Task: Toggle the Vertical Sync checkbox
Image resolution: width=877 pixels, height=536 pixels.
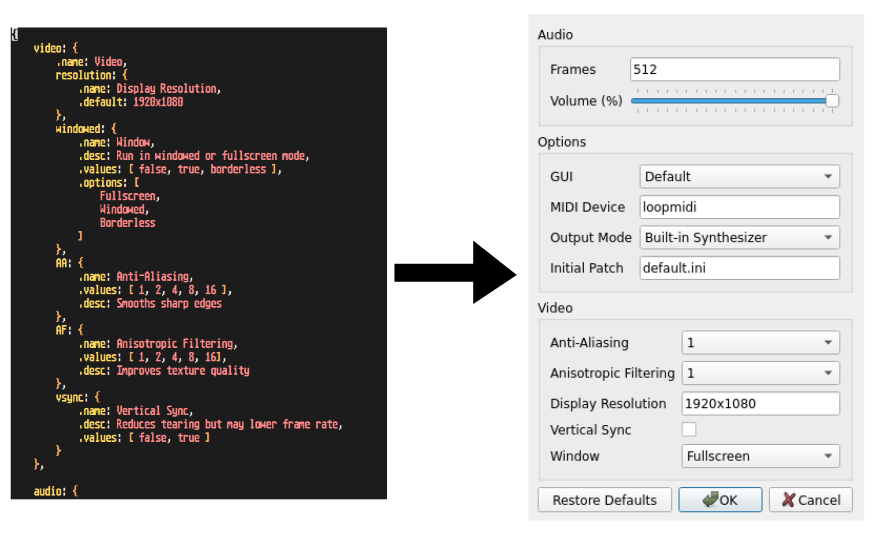Action: (689, 430)
